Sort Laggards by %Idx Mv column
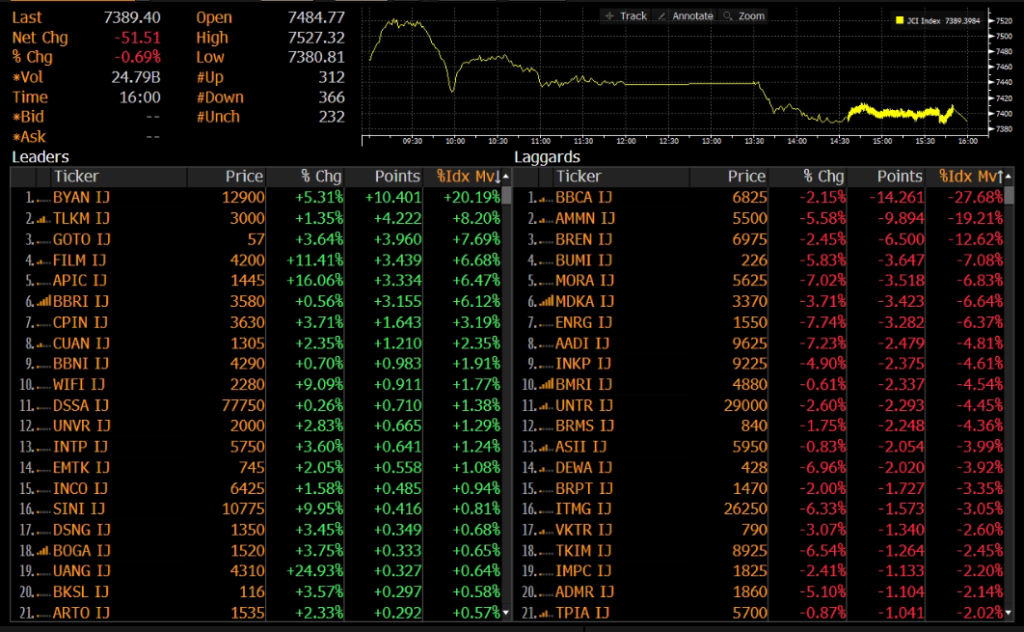The width and height of the screenshot is (1024, 632). click(x=970, y=176)
